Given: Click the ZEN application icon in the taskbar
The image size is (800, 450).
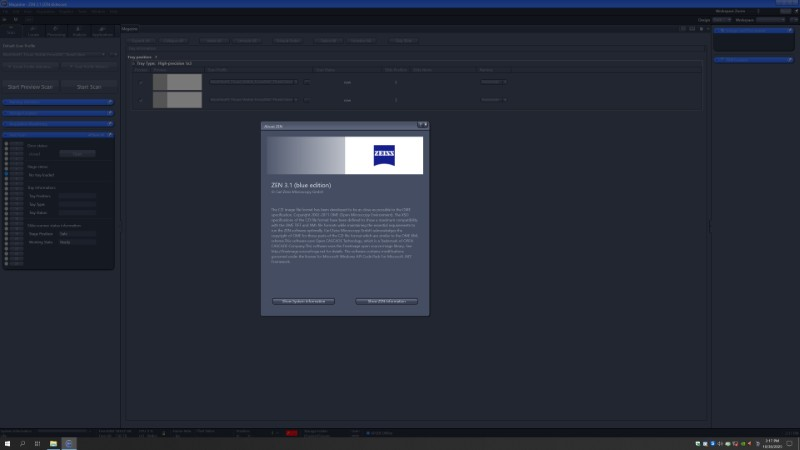Looking at the screenshot, I should coord(70,442).
